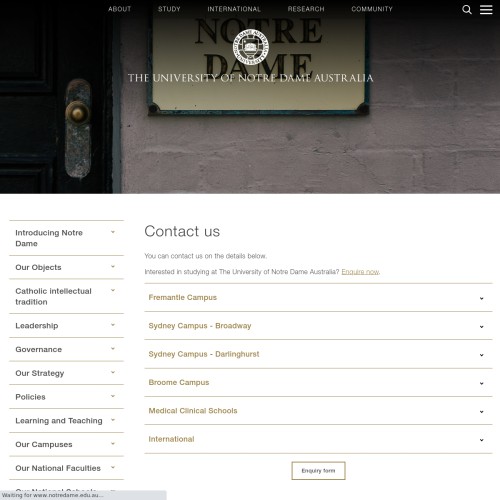This screenshot has height=500, width=500.
Task: Open Our Campuses sidebar item
Action: pyautogui.click(x=66, y=444)
